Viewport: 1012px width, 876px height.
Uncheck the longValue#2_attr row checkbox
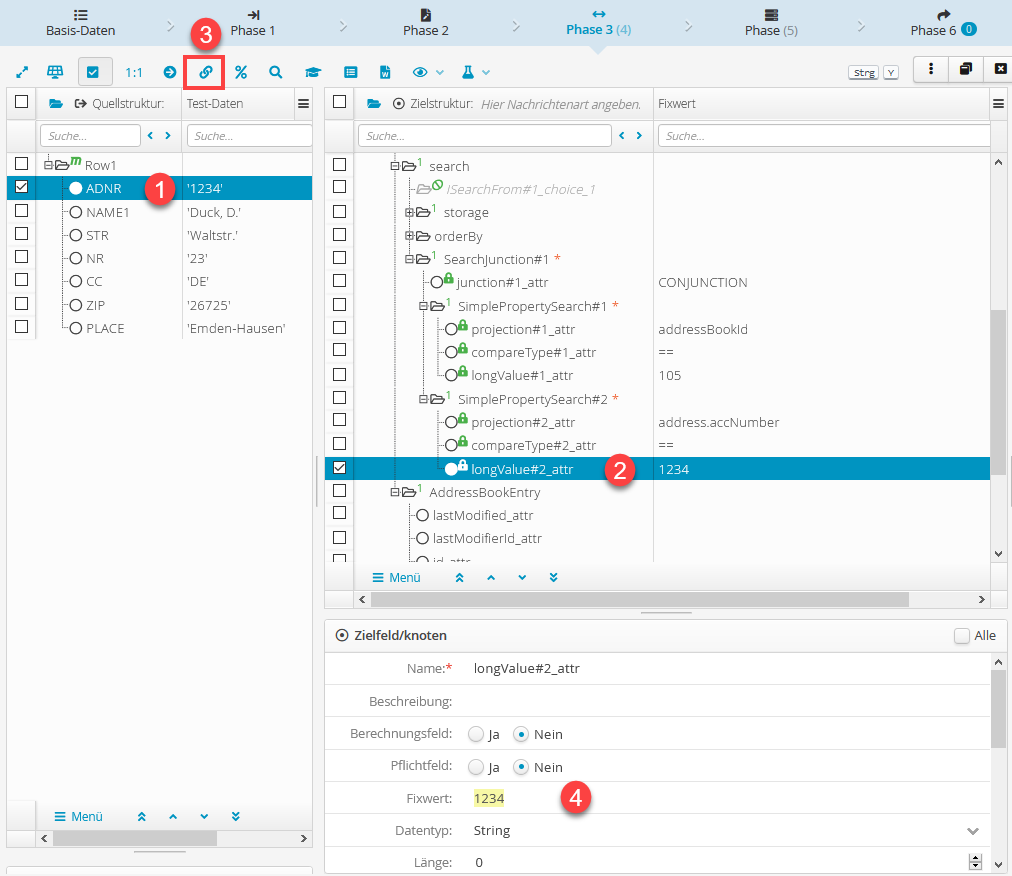339,467
